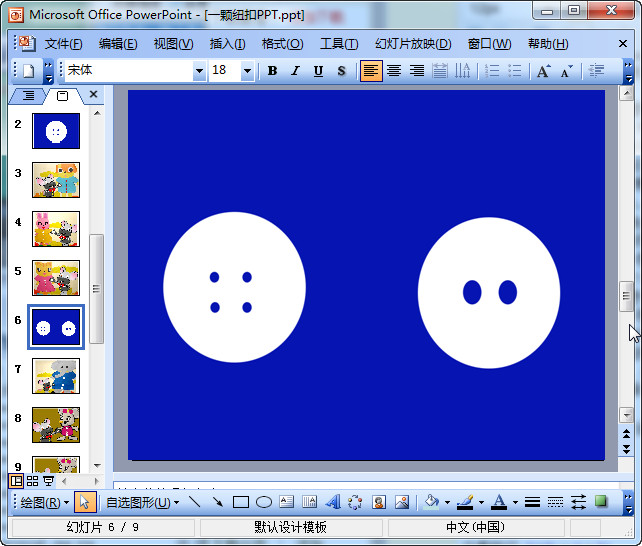This screenshot has width=642, height=546.
Task: Toggle numbered list formatting
Action: click(x=492, y=71)
